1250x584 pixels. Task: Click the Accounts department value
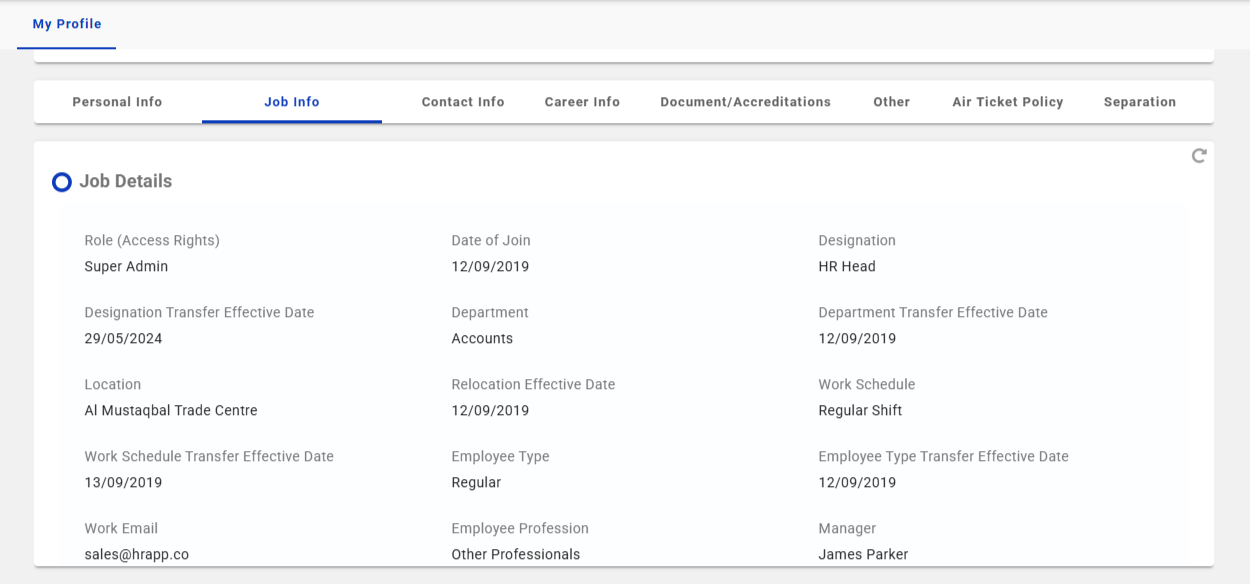[x=482, y=339]
